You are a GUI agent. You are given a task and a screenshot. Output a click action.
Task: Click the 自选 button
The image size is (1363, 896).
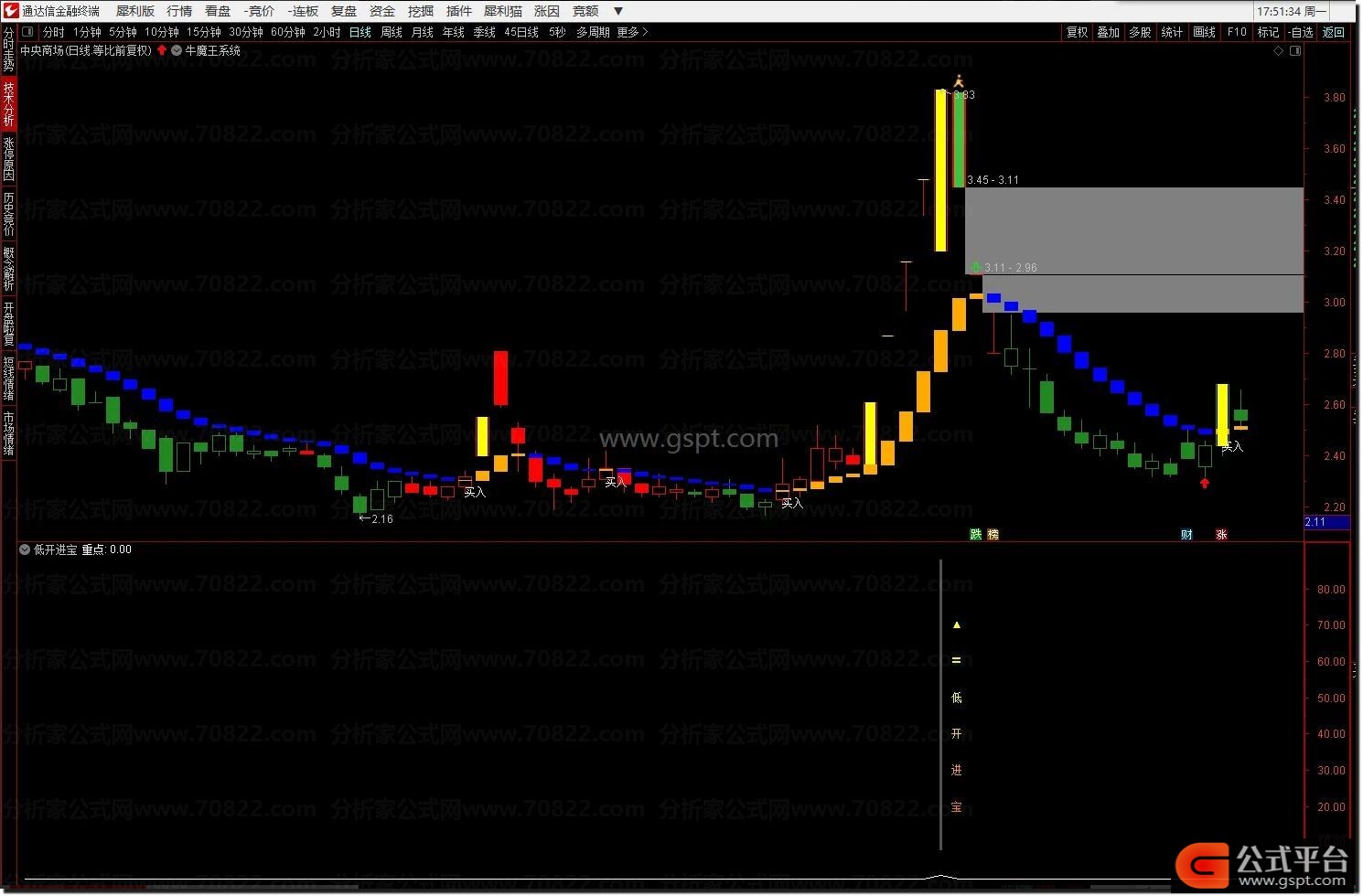pyautogui.click(x=1301, y=32)
